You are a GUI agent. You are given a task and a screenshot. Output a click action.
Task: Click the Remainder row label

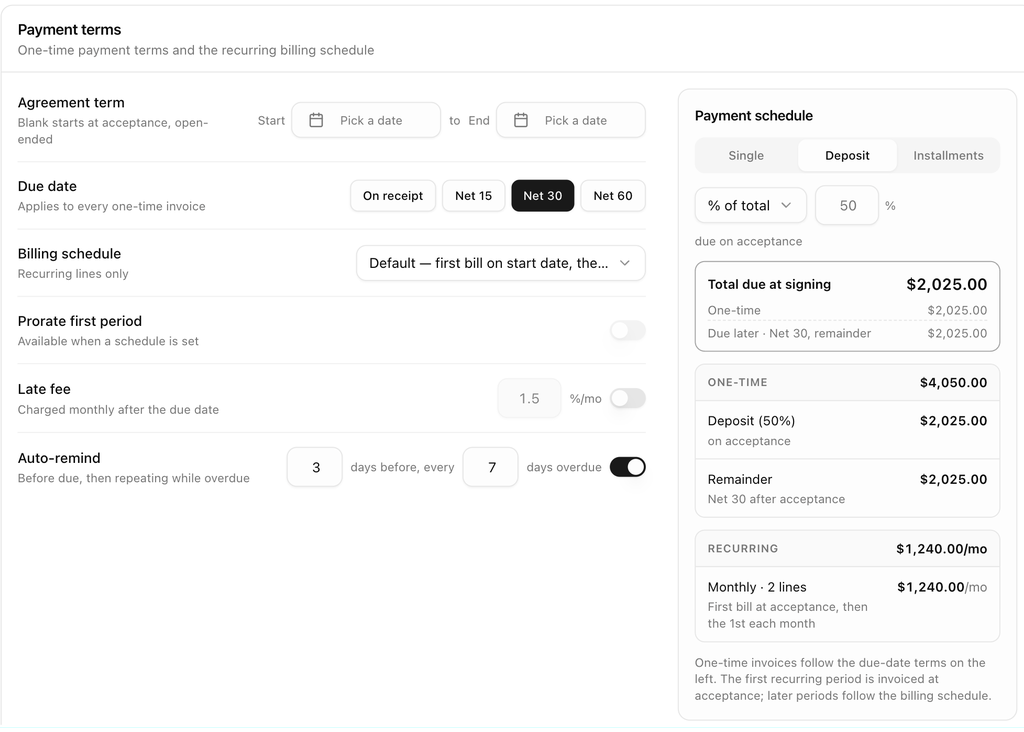(740, 479)
